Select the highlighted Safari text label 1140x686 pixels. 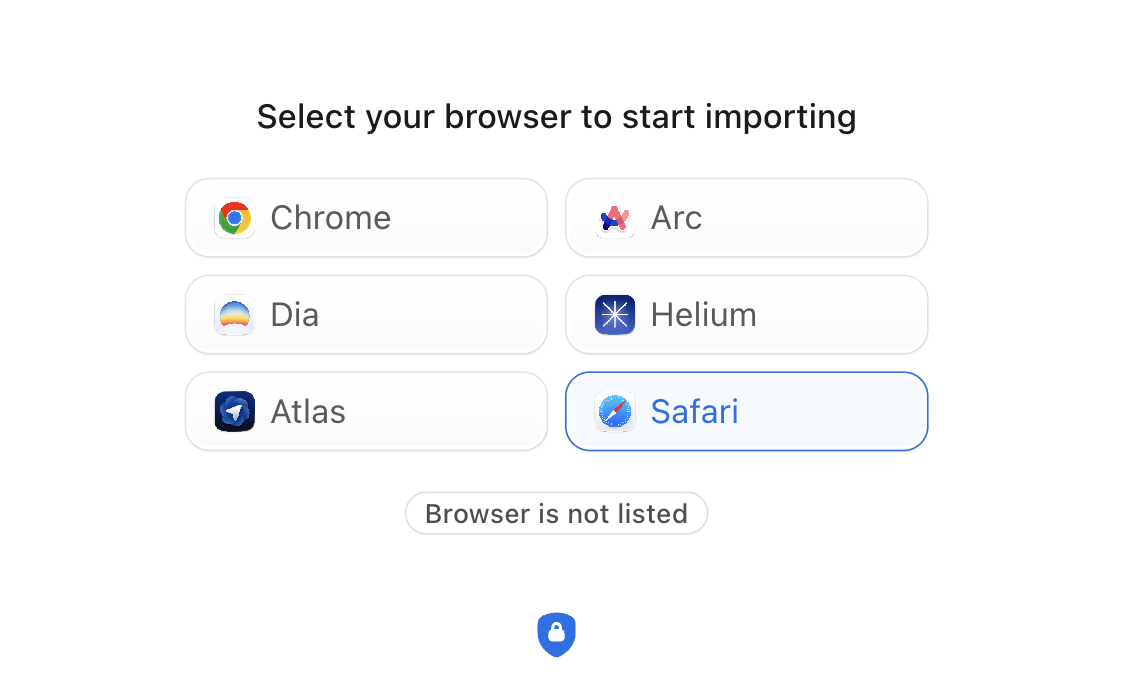[694, 412]
